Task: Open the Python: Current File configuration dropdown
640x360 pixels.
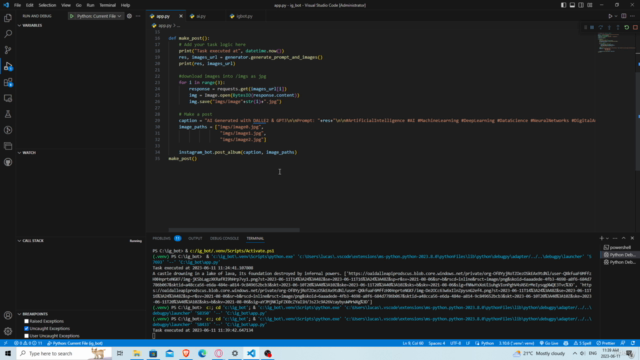Action: (x=99, y=16)
